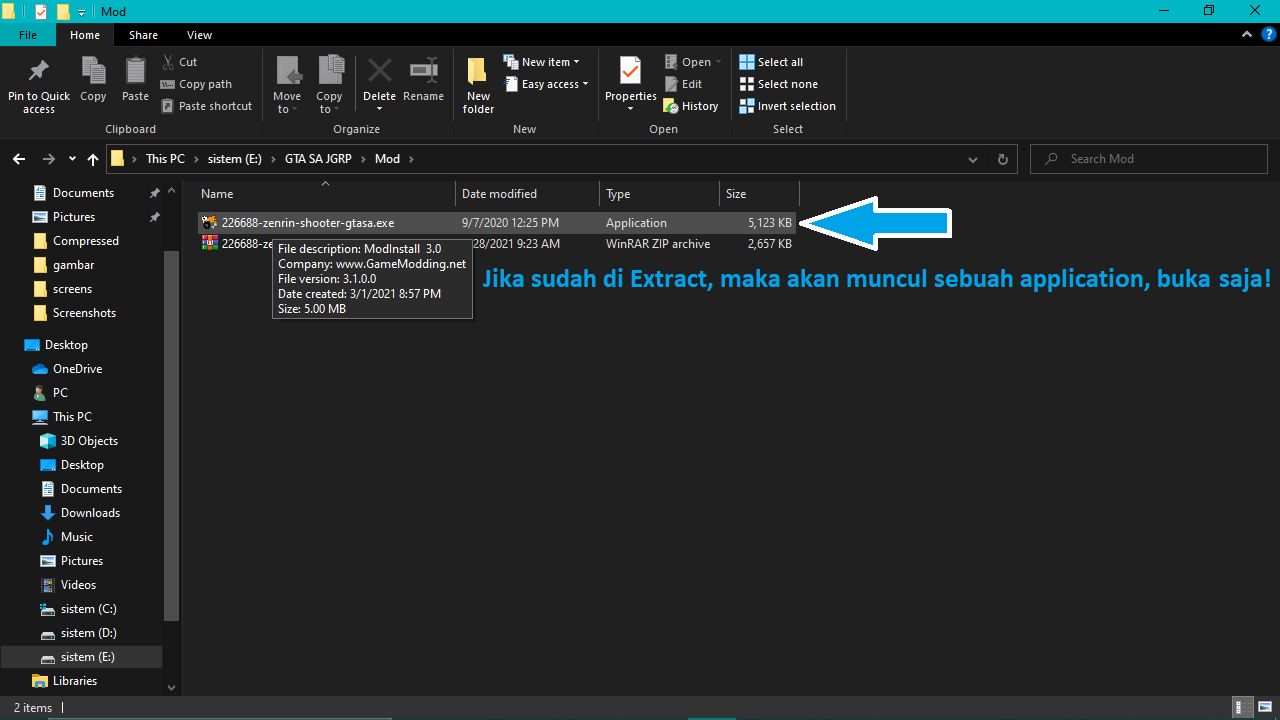This screenshot has height=720, width=1280.
Task: Click the Search Mod field
Action: pos(1149,159)
